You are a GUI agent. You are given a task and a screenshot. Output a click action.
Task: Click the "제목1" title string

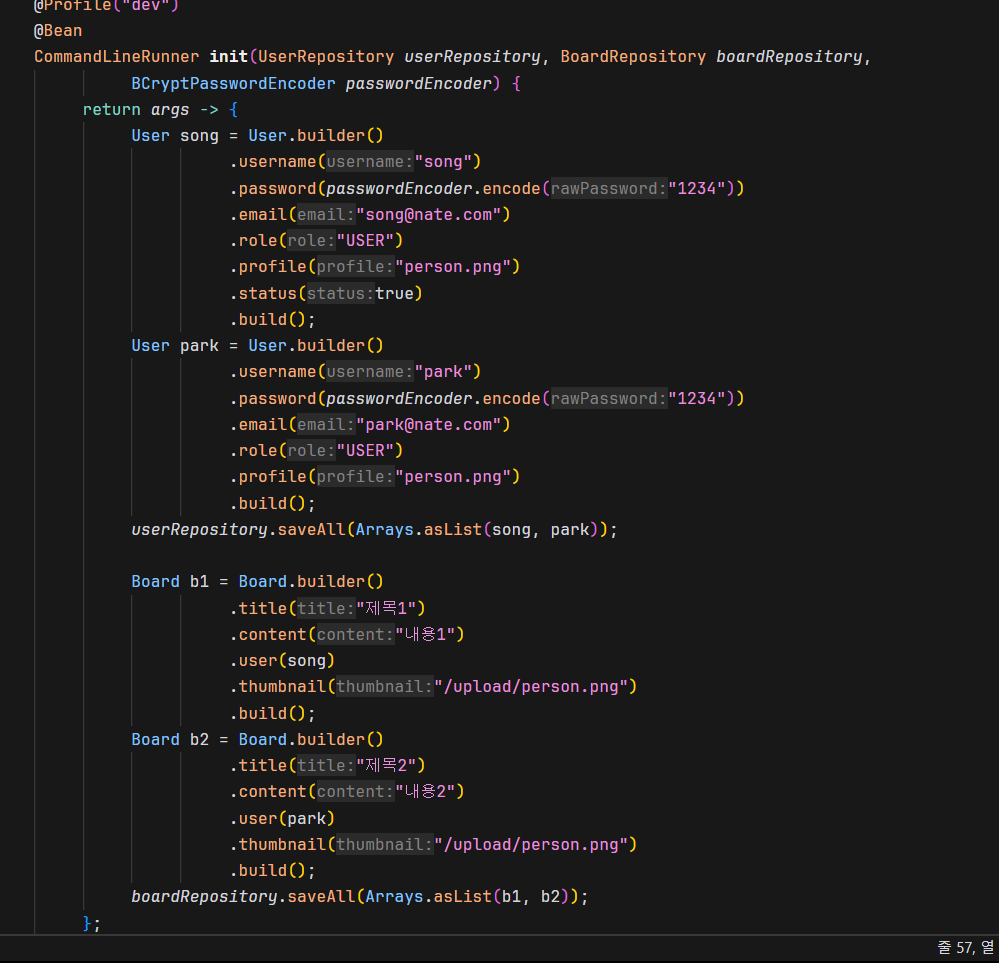(x=386, y=609)
